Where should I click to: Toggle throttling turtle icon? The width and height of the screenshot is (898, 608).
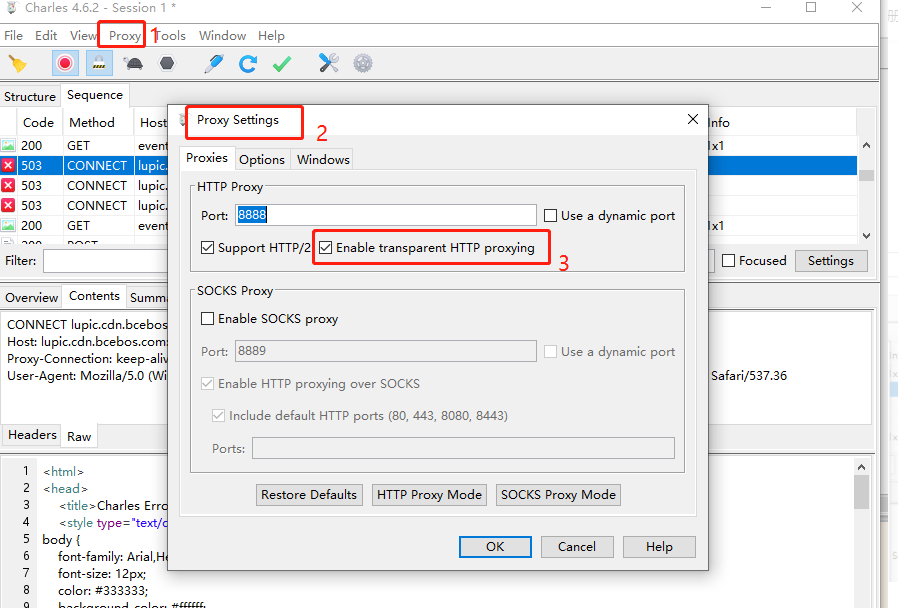(x=133, y=64)
